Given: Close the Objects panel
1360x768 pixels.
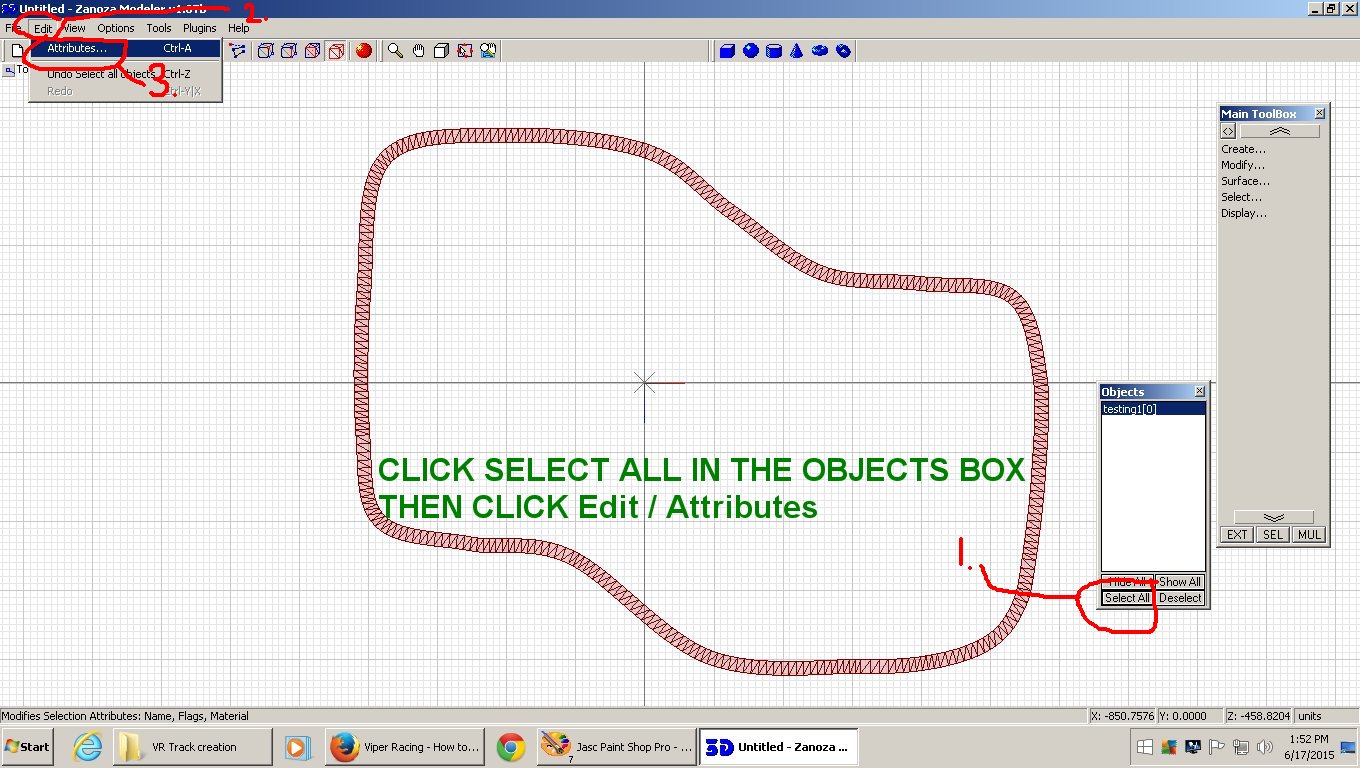Looking at the screenshot, I should coord(1200,392).
